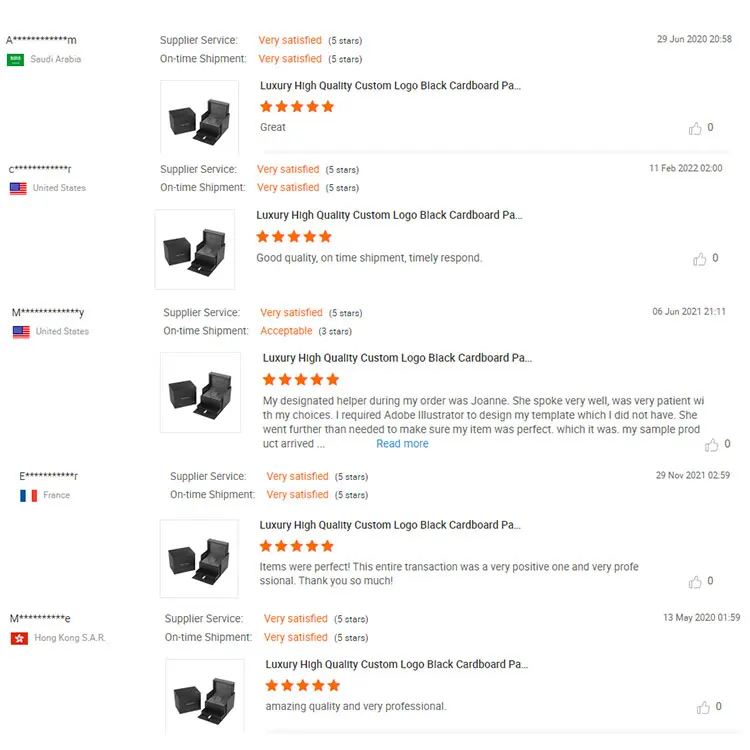Open product thumbnail in Hong Kong reviewer's entry
This screenshot has width=750, height=750.
coord(204,697)
